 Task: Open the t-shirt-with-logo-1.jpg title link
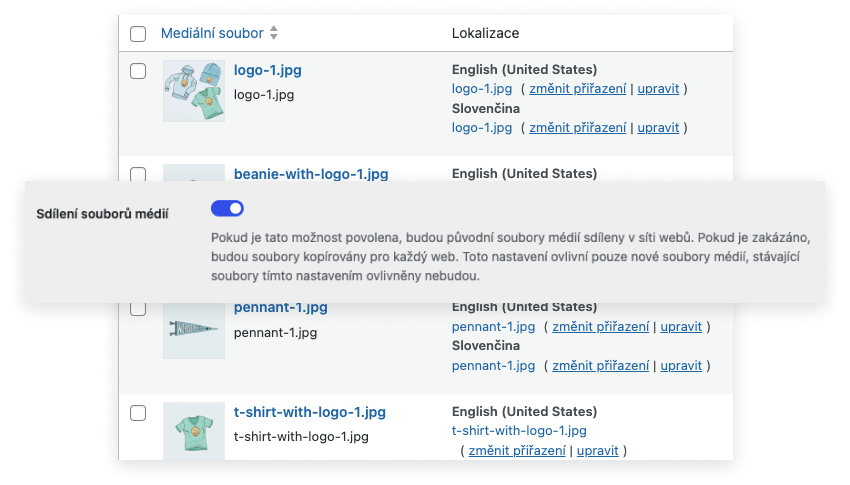[x=310, y=412]
